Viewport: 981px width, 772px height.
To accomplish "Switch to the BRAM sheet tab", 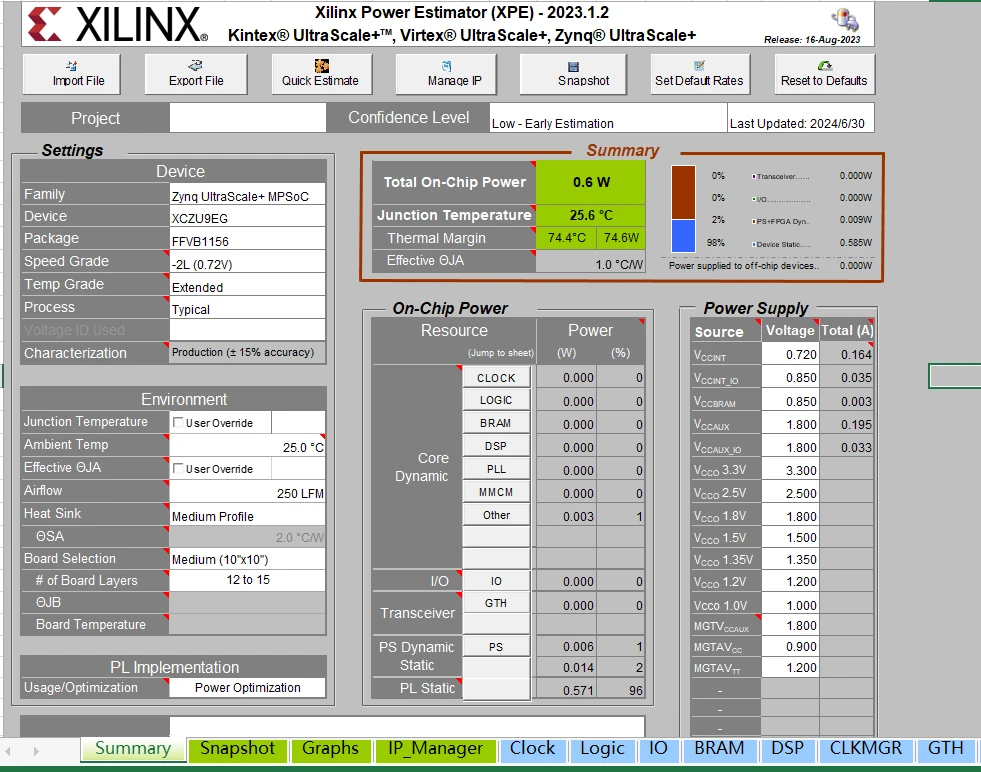I will (719, 749).
